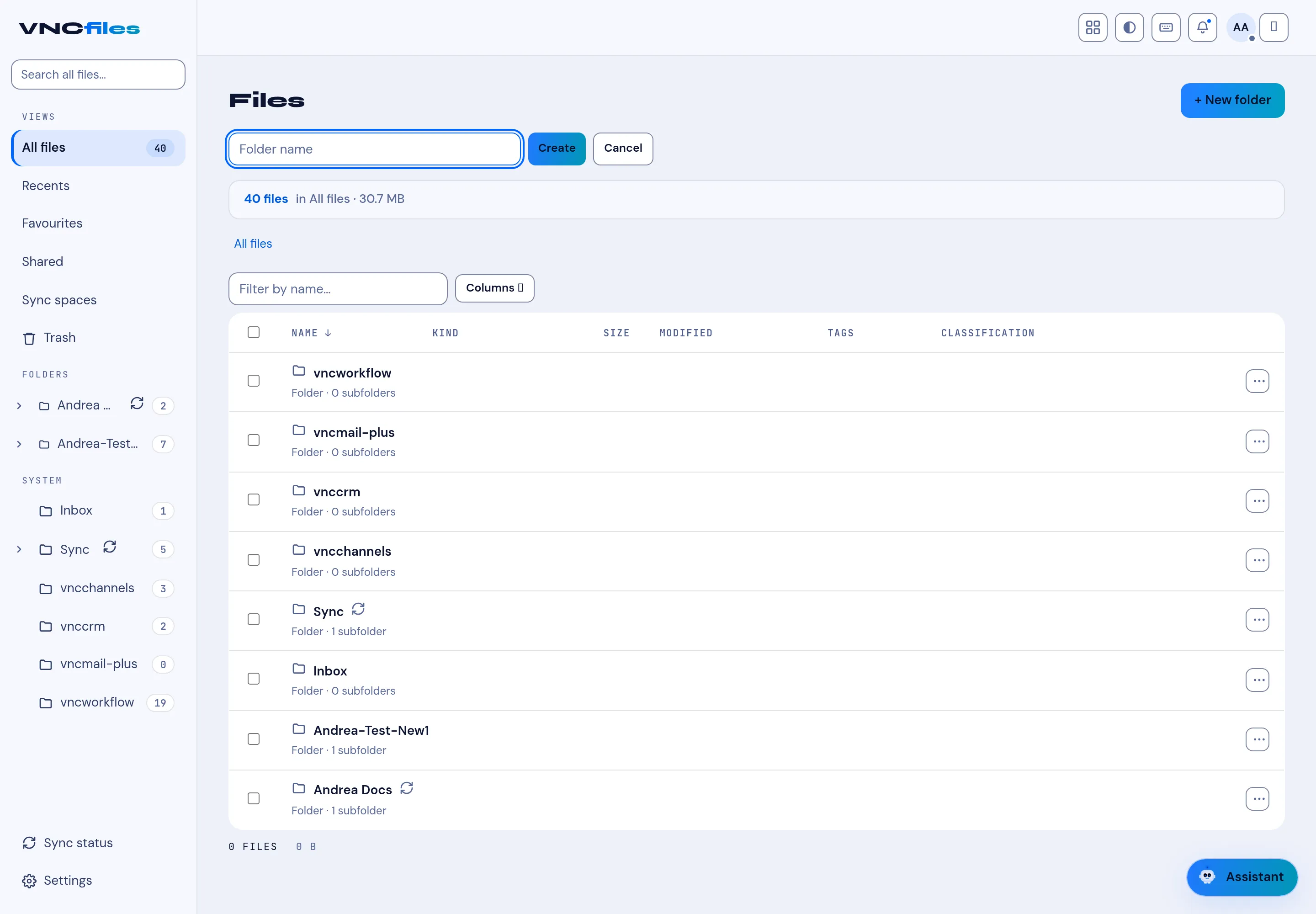Open more actions for vncmail-plus row
This screenshot has height=914, width=1316.
coord(1257,441)
